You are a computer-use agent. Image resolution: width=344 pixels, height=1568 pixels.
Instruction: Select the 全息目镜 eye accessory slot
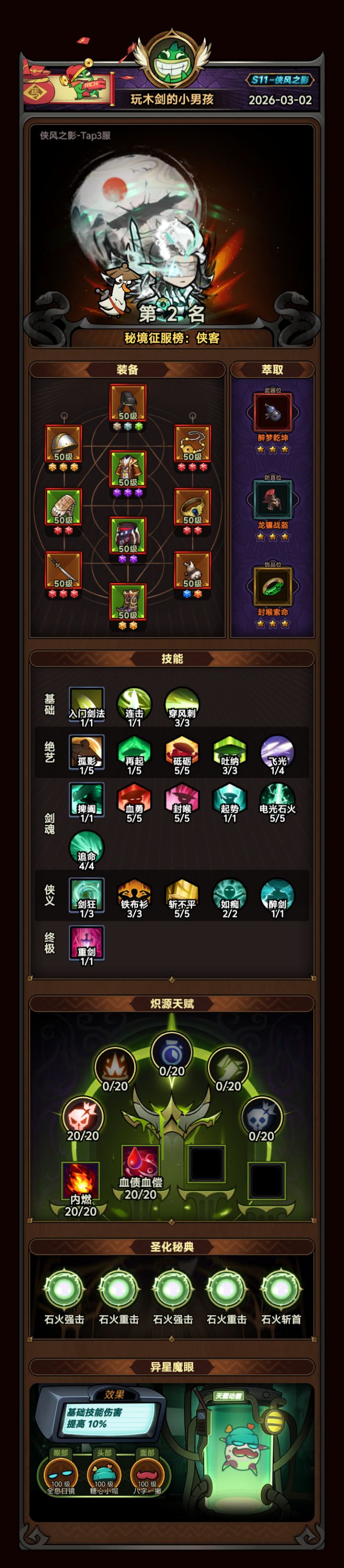[x=61, y=1476]
